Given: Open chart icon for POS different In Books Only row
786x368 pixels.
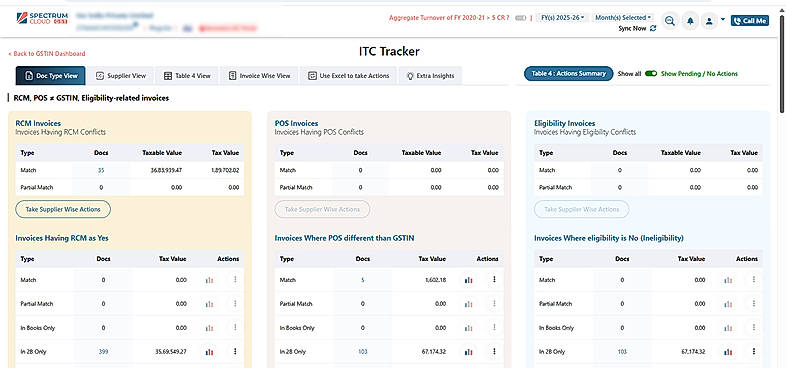Looking at the screenshot, I should pyautogui.click(x=469, y=328).
